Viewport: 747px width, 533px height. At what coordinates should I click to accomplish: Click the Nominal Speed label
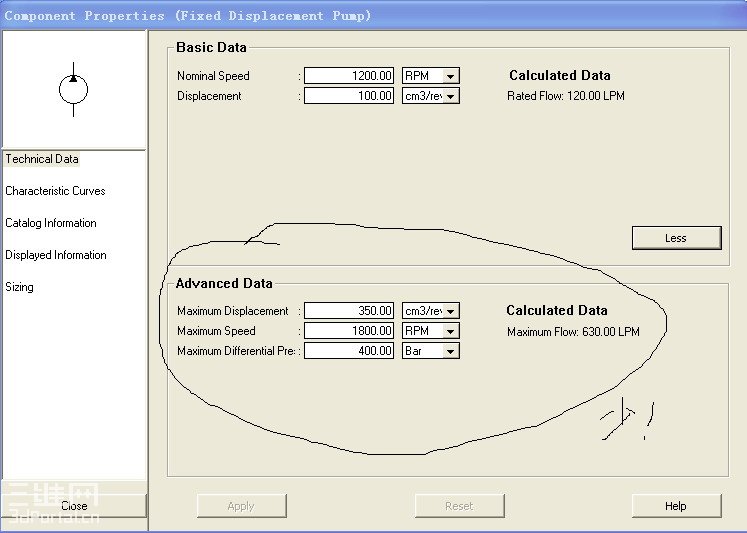(213, 76)
